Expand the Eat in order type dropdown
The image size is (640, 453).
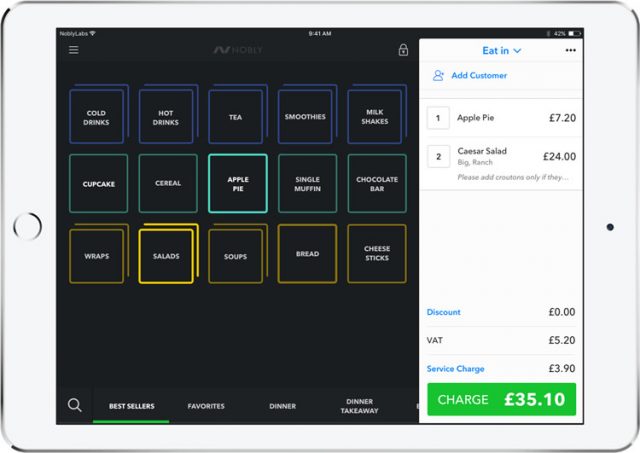[502, 50]
